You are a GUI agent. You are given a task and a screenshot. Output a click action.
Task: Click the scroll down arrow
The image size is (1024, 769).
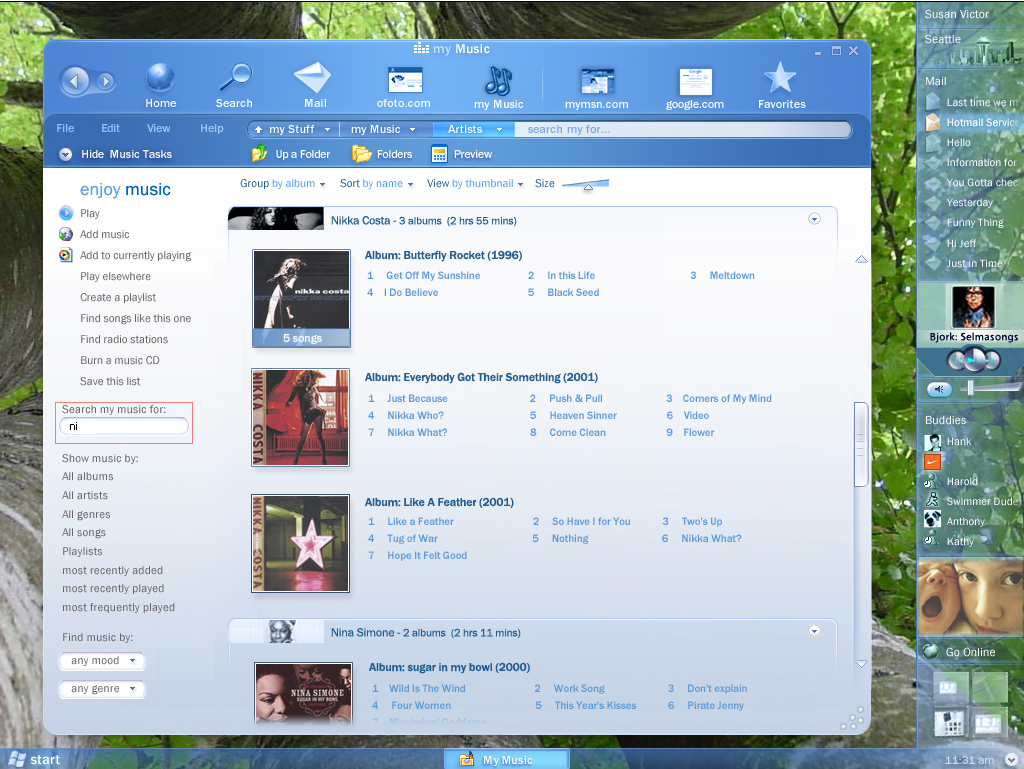[861, 664]
